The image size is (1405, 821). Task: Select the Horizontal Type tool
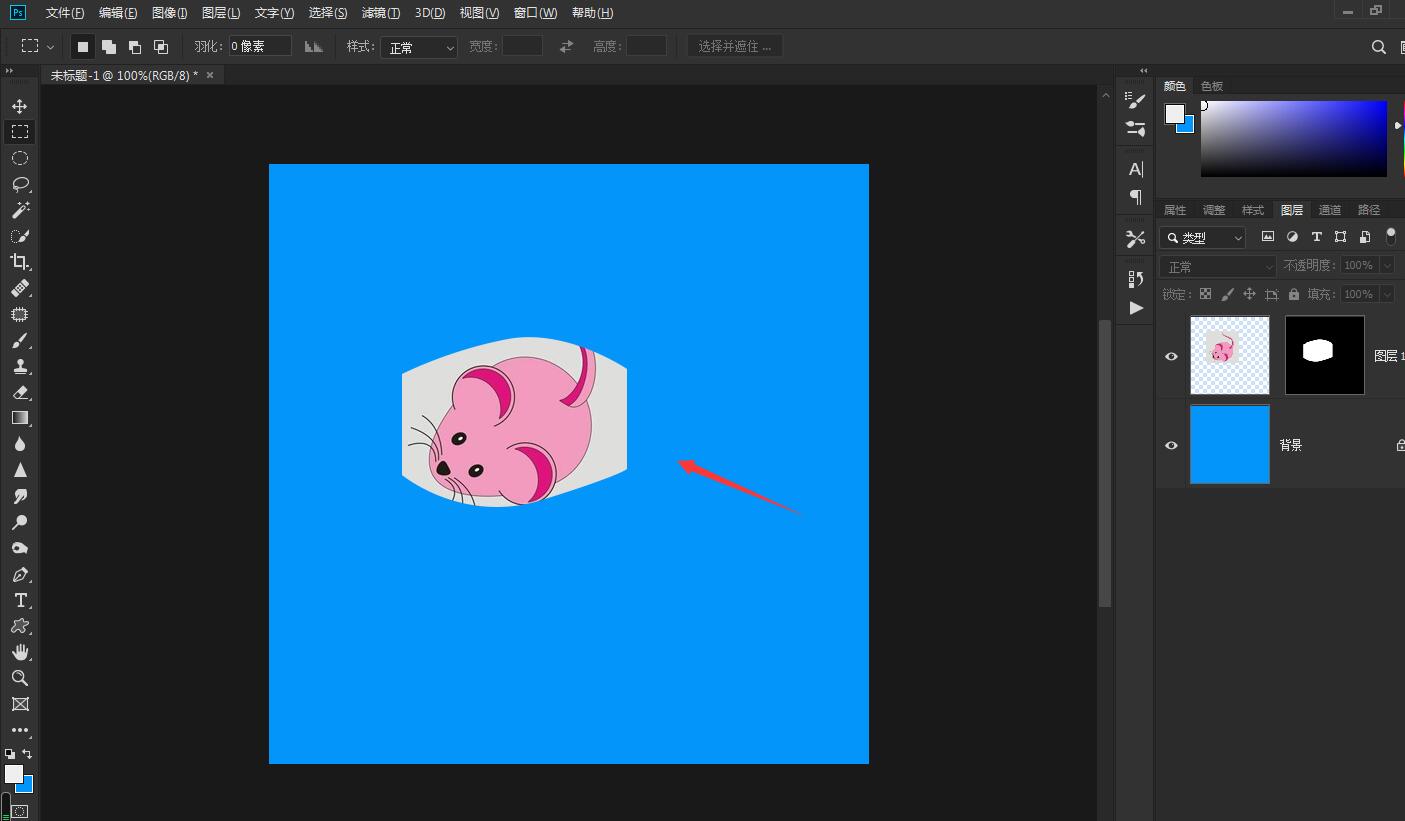click(x=20, y=600)
